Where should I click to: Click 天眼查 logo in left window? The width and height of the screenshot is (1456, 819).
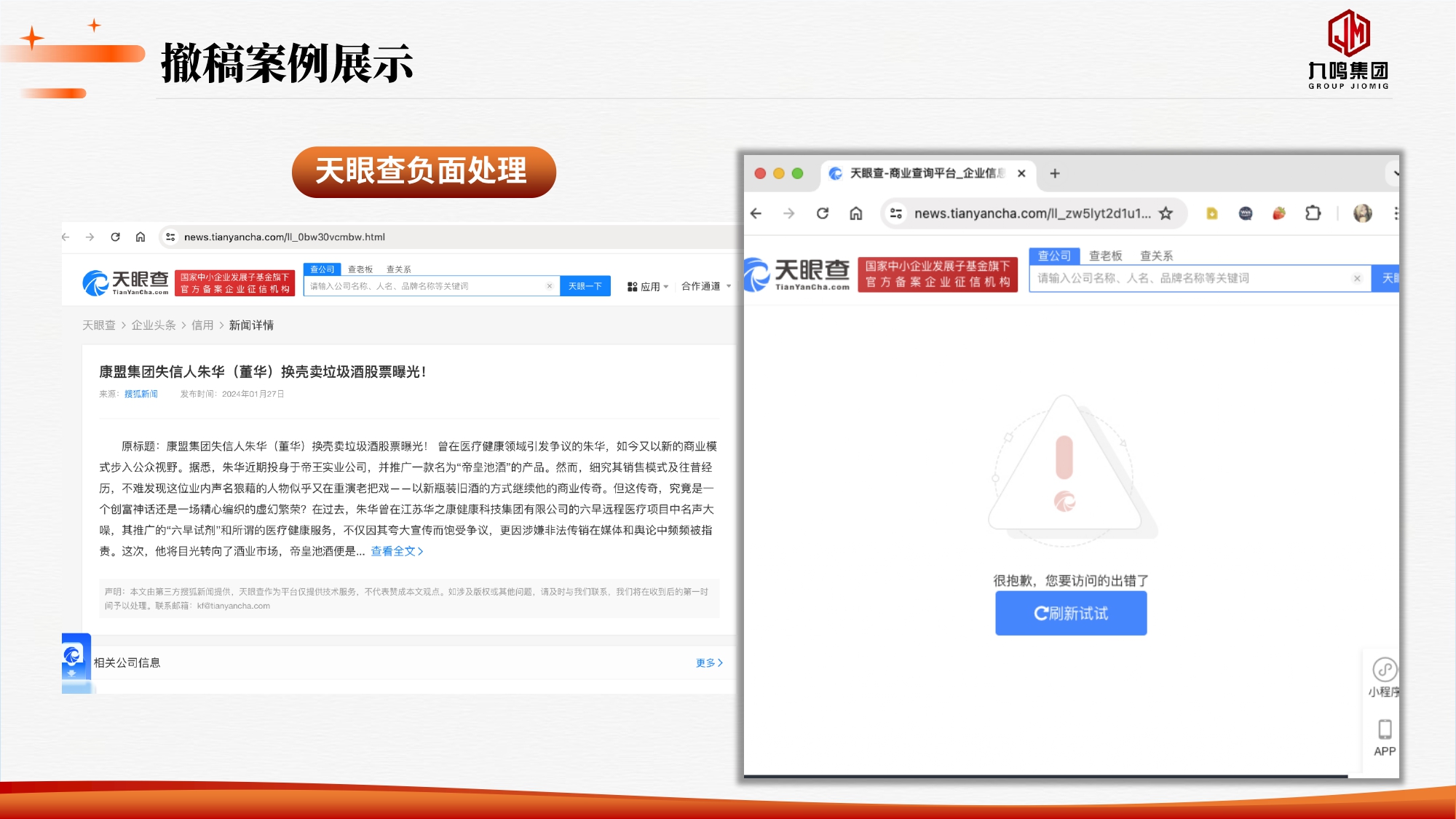coord(125,282)
